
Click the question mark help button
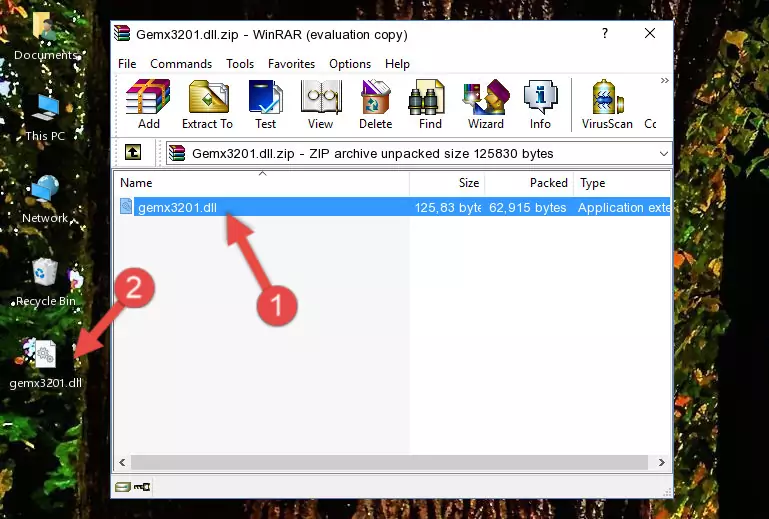click(x=605, y=33)
